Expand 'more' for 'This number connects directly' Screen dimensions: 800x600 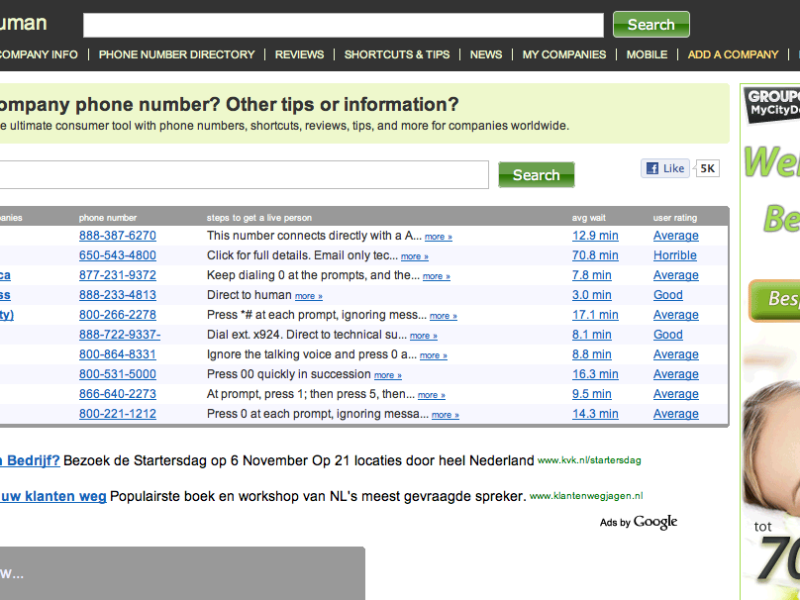point(438,237)
